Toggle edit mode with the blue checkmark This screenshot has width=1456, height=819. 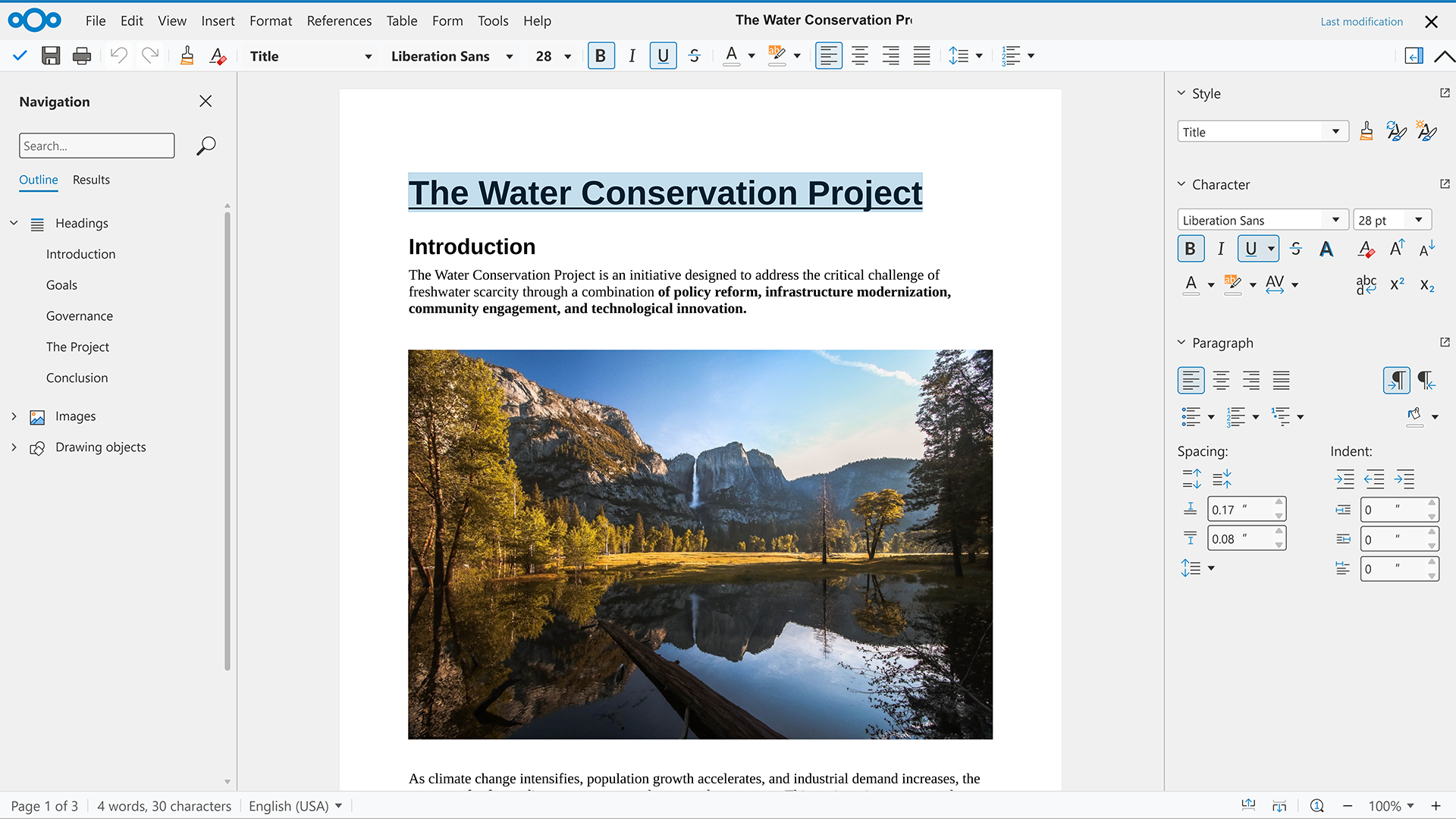click(x=20, y=55)
